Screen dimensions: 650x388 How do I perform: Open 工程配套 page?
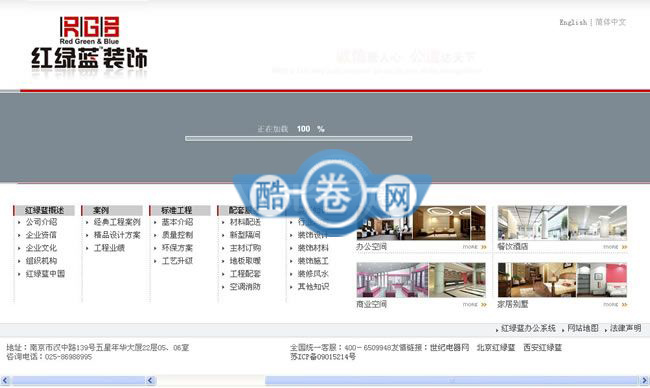point(245,274)
